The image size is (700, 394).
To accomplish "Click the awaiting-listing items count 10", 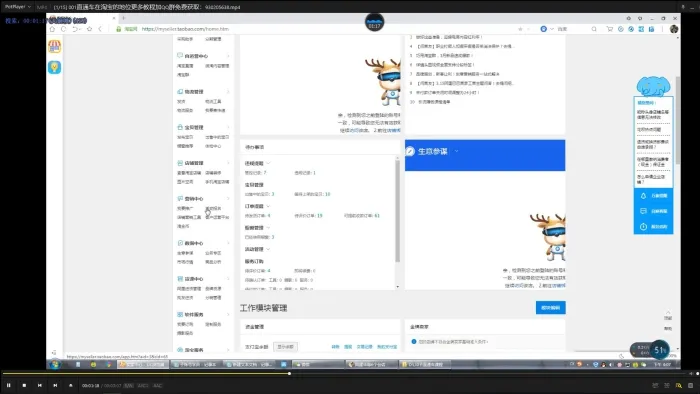I will pyautogui.click(x=328, y=194).
